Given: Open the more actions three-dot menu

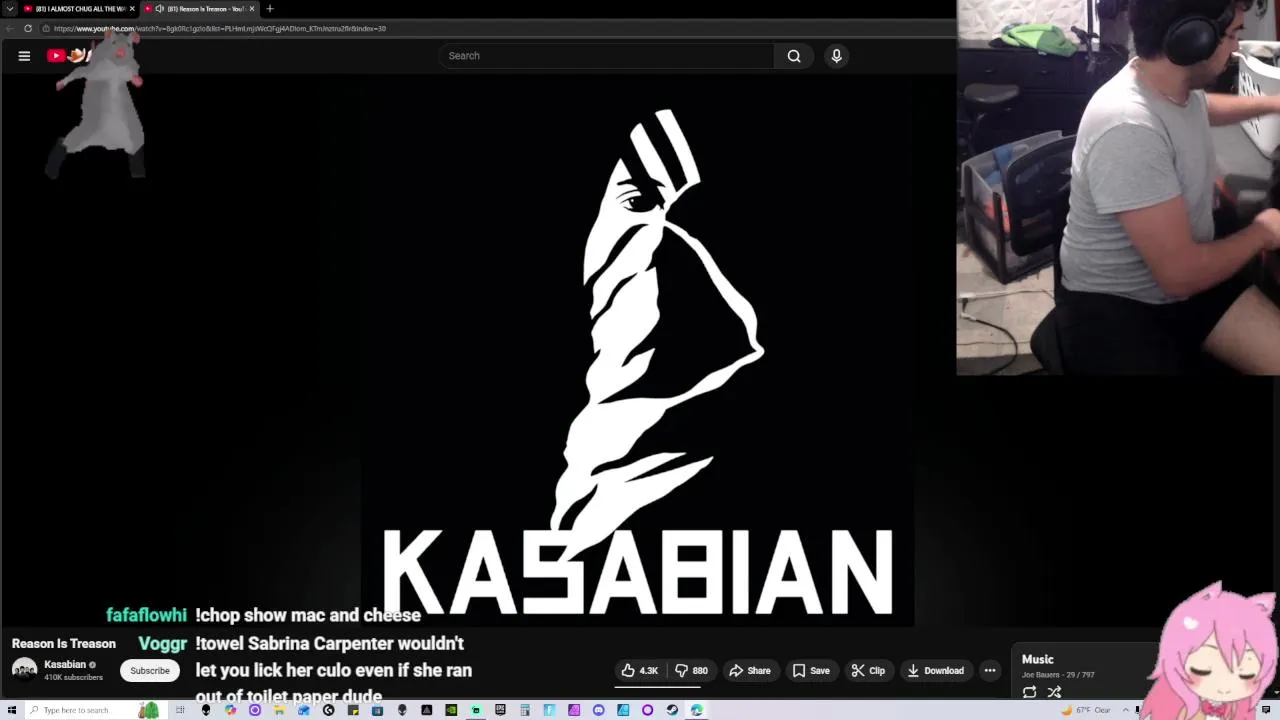Looking at the screenshot, I should [990, 671].
